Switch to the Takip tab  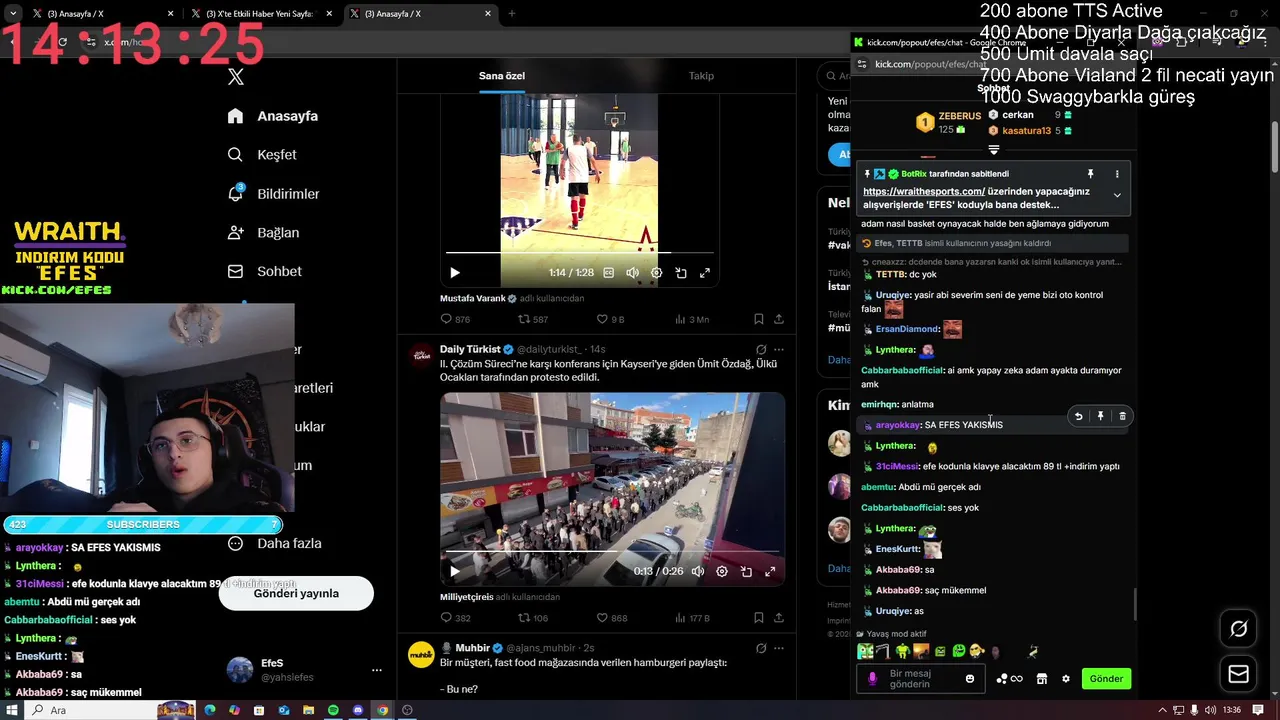[x=701, y=76]
